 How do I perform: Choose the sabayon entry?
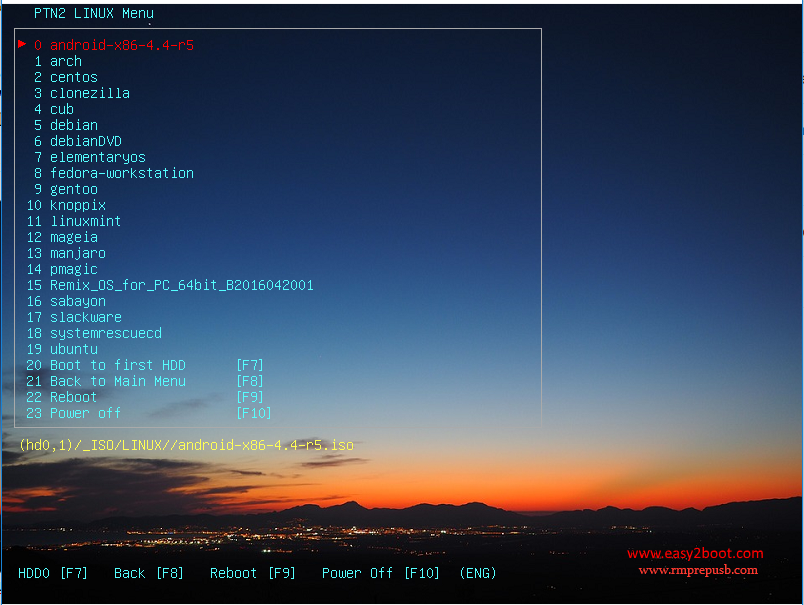pyautogui.click(x=66, y=301)
